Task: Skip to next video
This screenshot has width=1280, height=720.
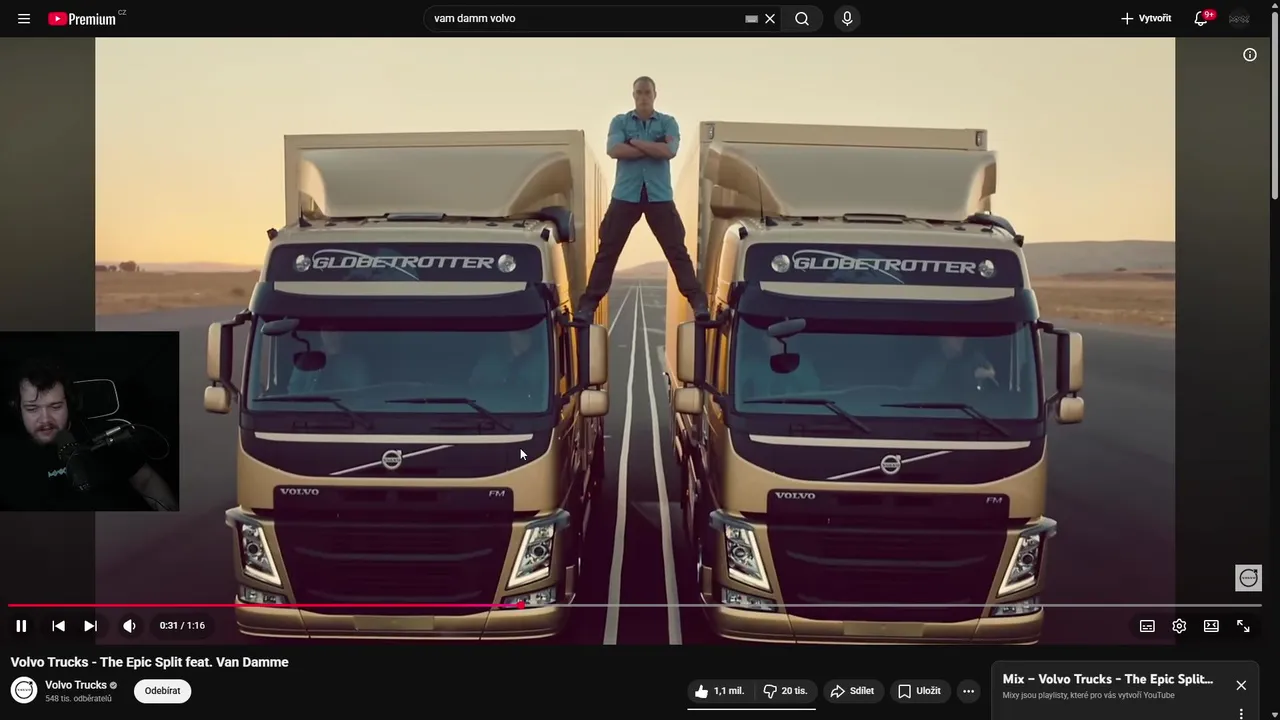Action: pyautogui.click(x=90, y=626)
